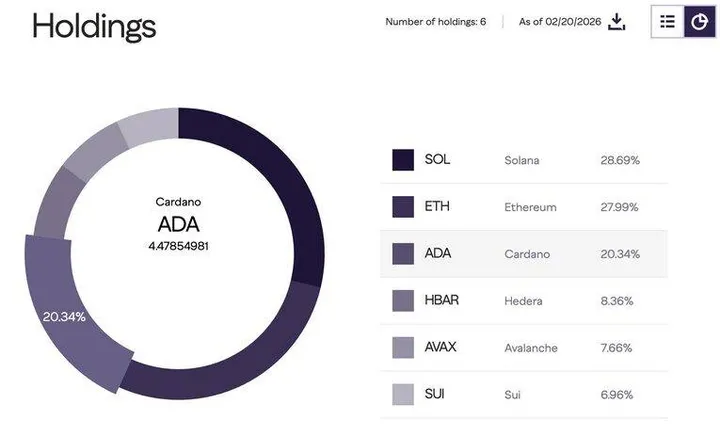This screenshot has height=424, width=720.
Task: Select the Solana row in legend
Action: point(523,160)
